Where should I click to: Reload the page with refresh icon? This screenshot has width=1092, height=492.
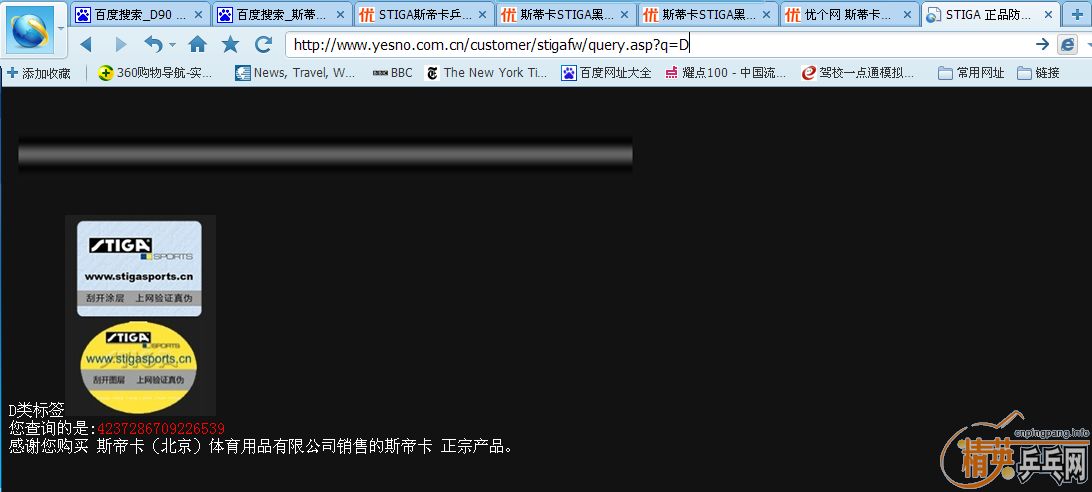[263, 45]
